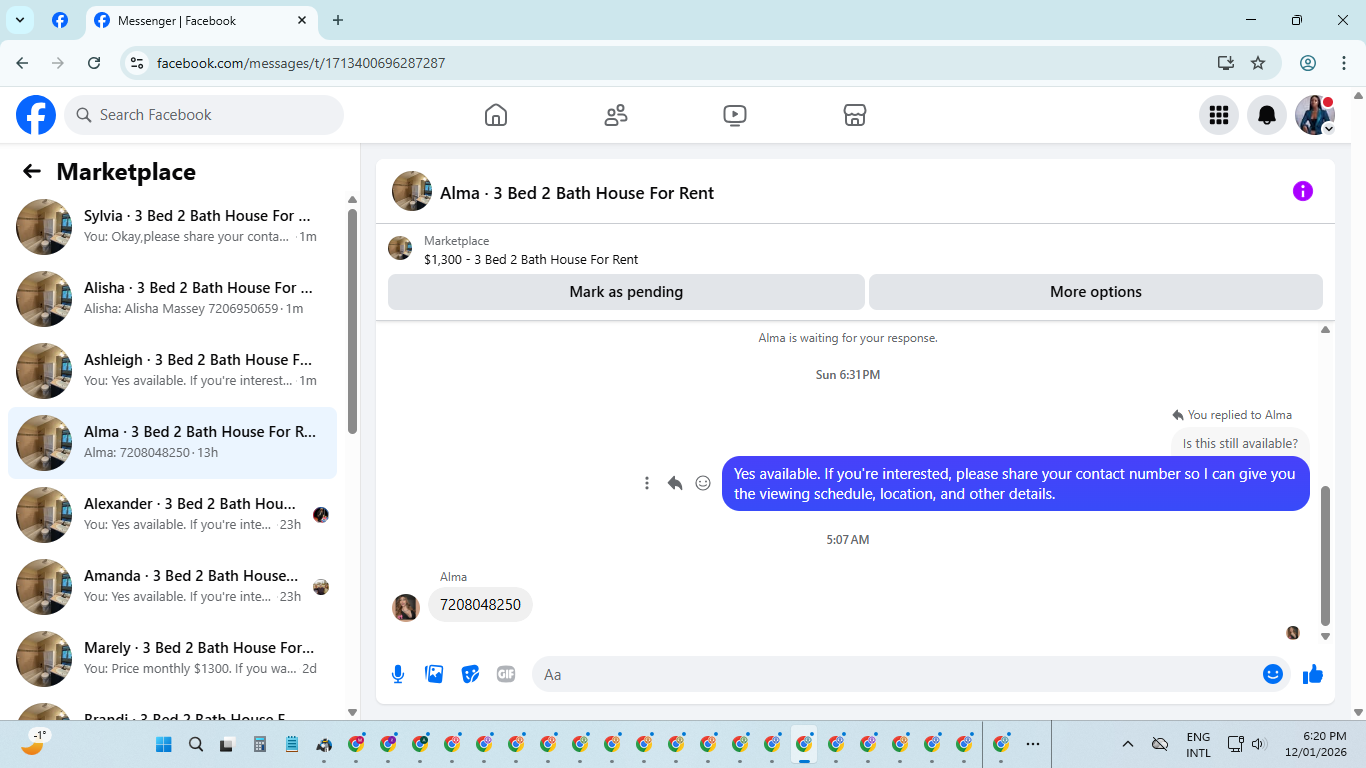Open Chrome profile icon
This screenshot has width=1366, height=768.
coord(1308,63)
